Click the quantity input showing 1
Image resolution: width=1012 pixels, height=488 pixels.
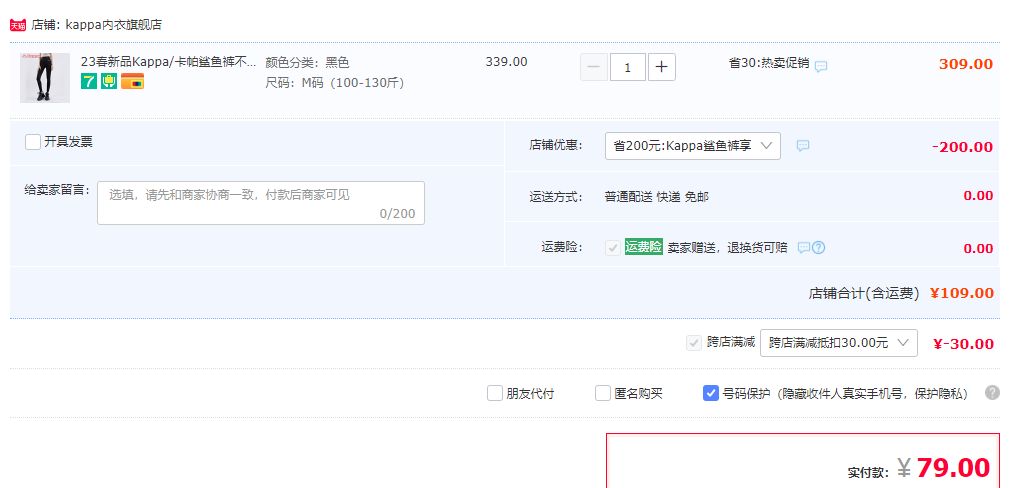627,66
